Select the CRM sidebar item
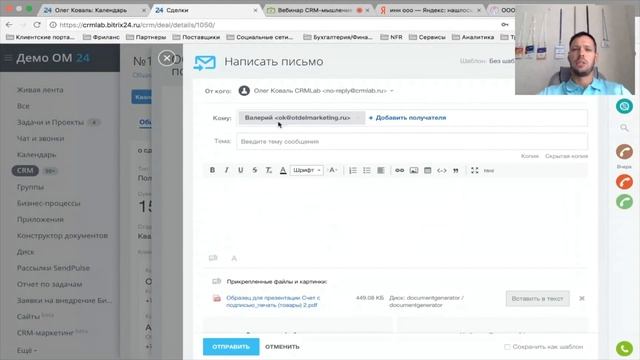This screenshot has height=360, width=640. pyautogui.click(x=25, y=171)
